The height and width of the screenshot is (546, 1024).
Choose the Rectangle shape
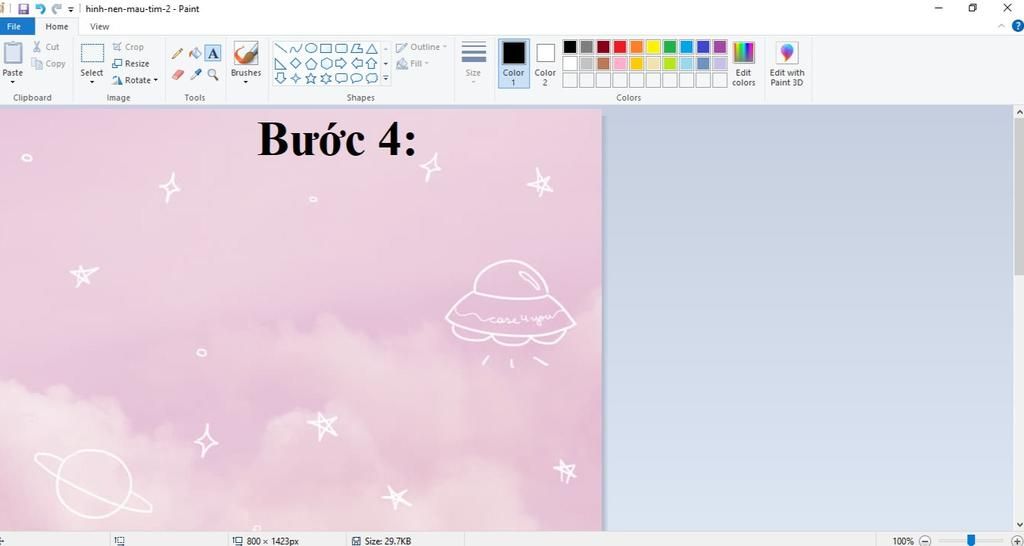tap(326, 48)
